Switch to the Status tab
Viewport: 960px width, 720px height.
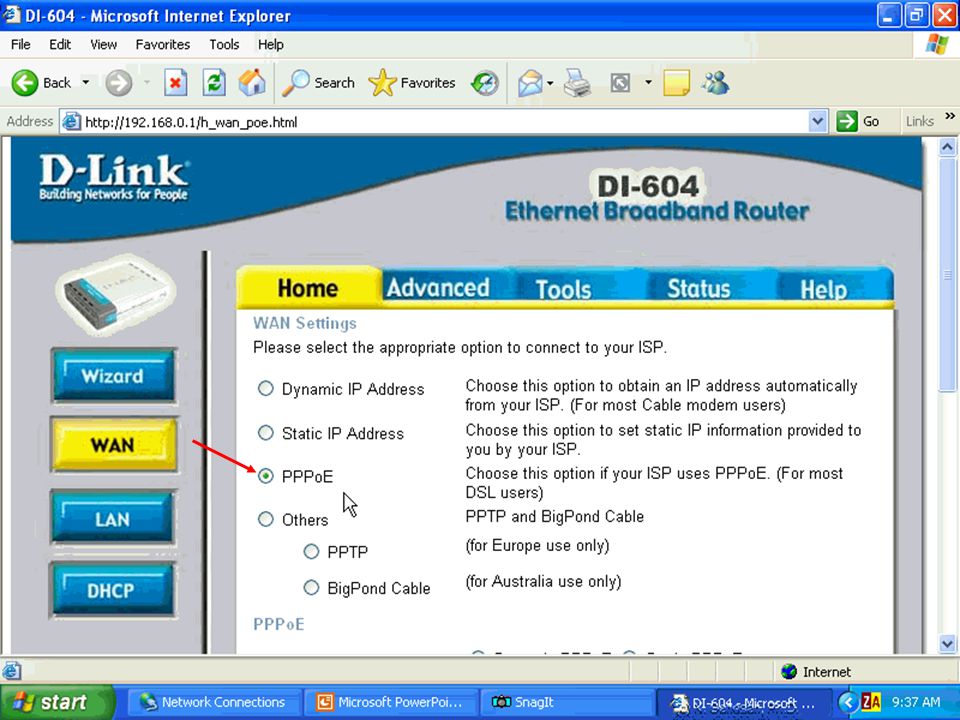(699, 288)
